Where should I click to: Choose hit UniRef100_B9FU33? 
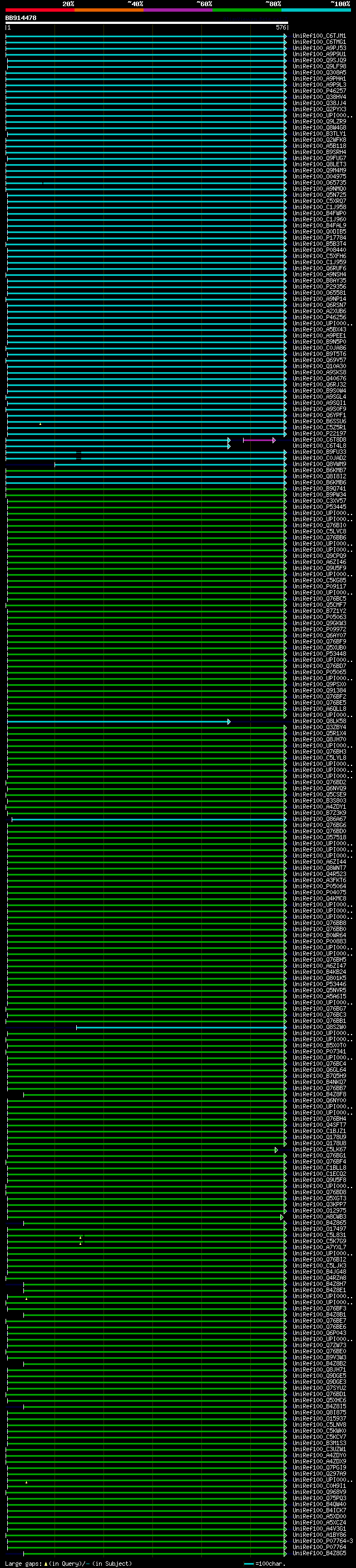(x=319, y=452)
